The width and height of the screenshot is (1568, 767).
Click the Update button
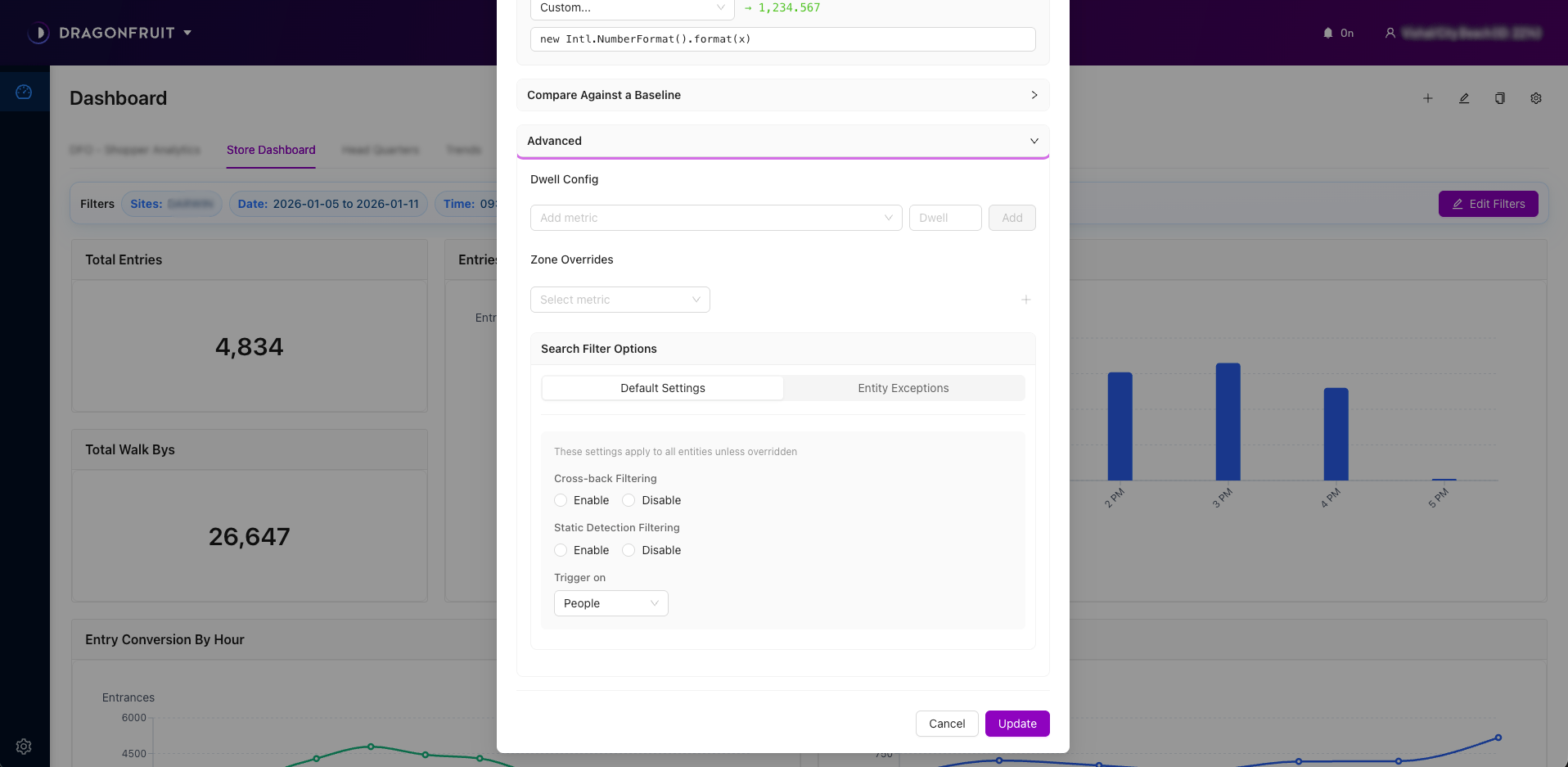(x=1016, y=724)
